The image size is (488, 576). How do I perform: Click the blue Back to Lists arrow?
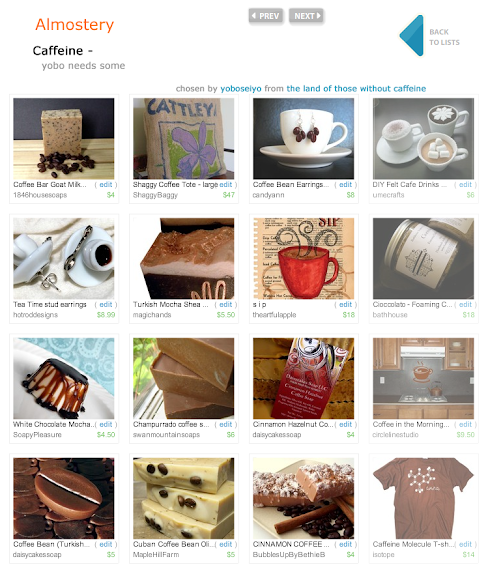(x=412, y=36)
